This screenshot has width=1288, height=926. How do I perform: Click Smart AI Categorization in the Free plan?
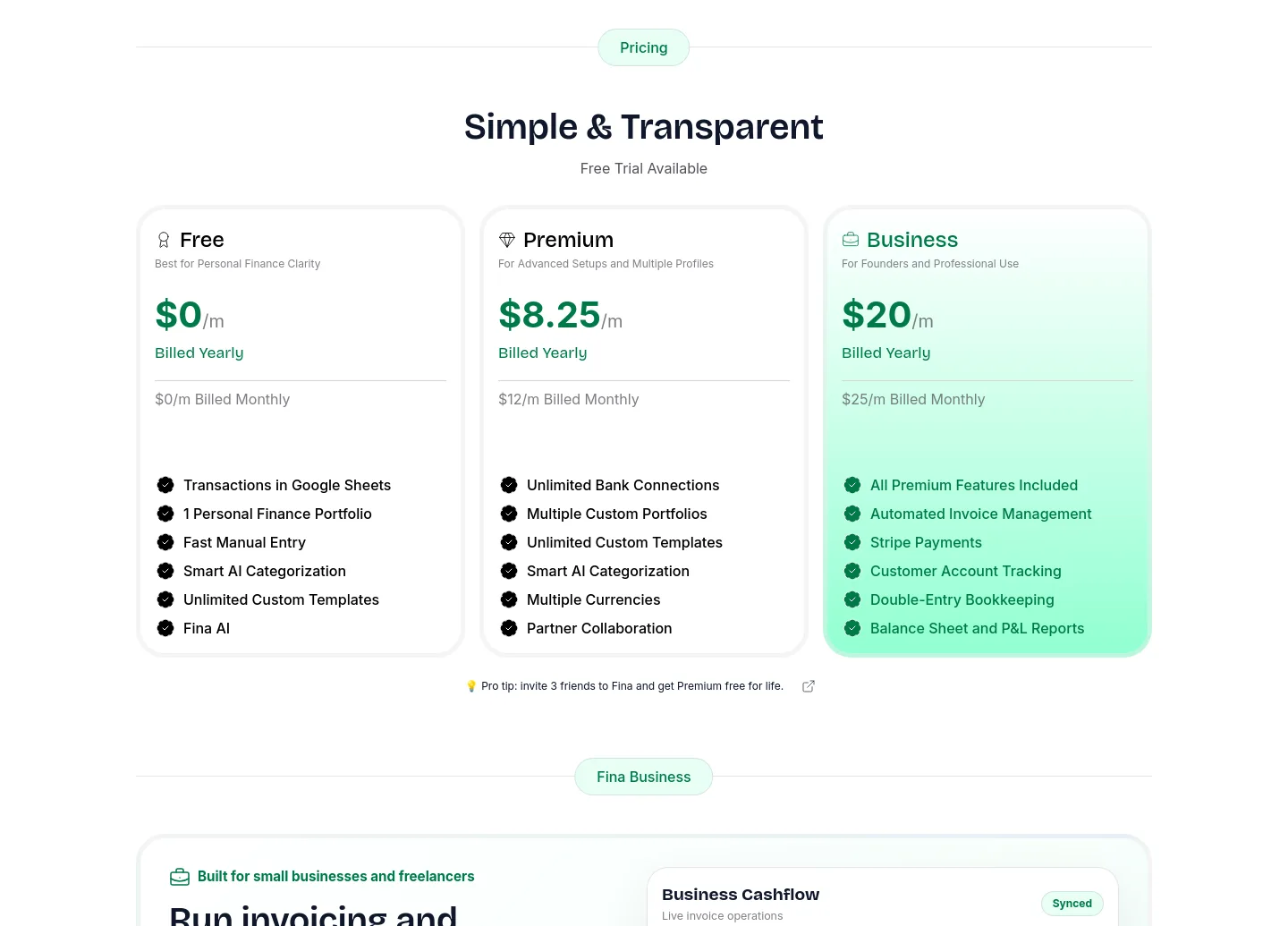coord(265,571)
